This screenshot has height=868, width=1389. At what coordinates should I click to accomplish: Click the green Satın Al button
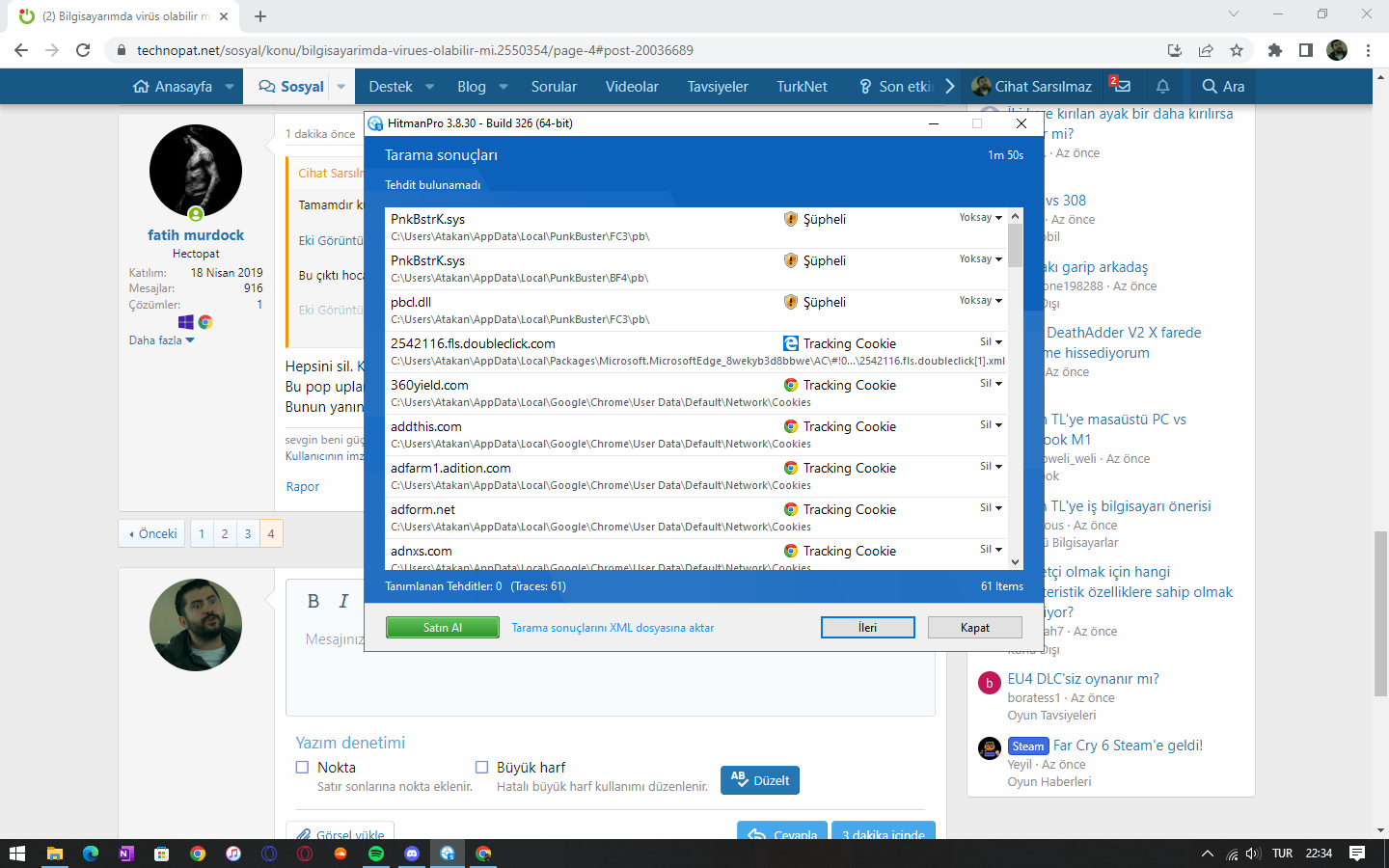443,628
